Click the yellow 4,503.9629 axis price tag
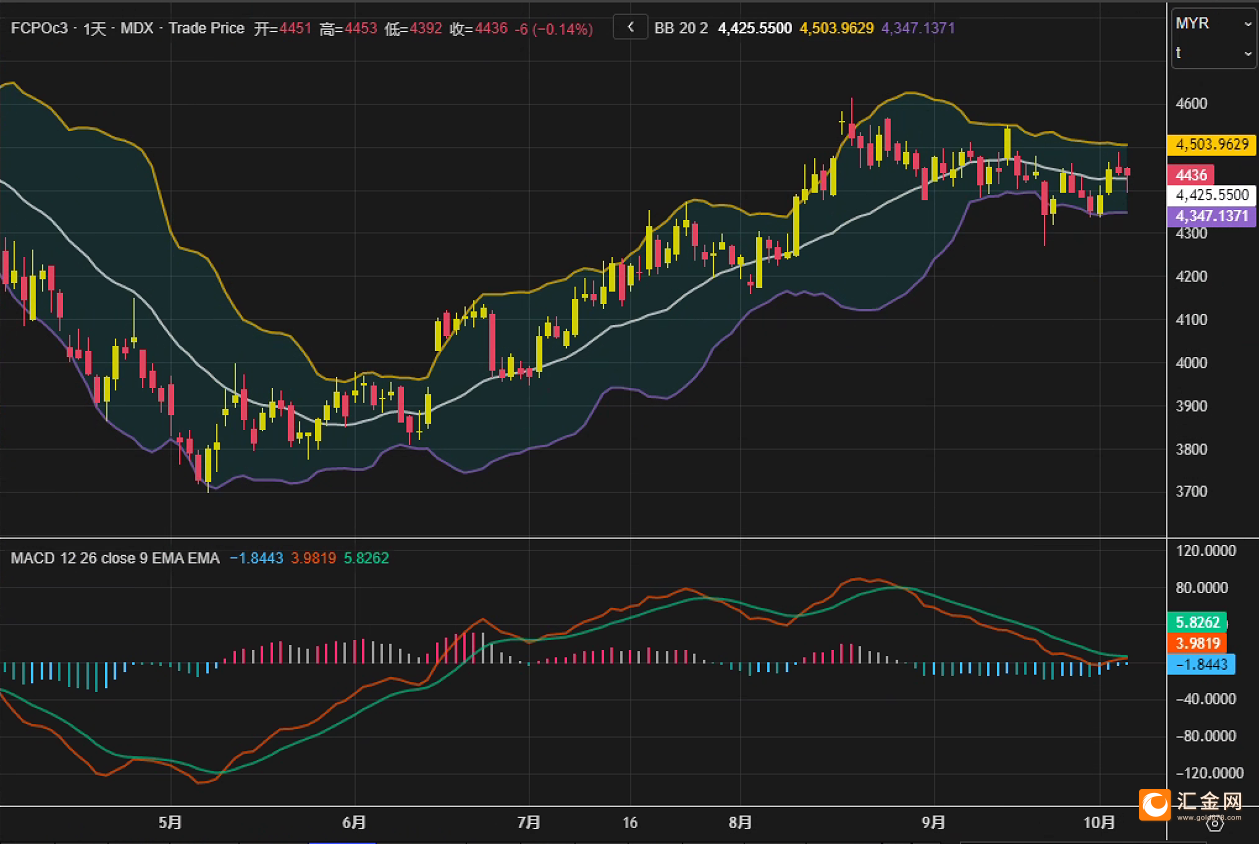1259x844 pixels. pyautogui.click(x=1212, y=145)
